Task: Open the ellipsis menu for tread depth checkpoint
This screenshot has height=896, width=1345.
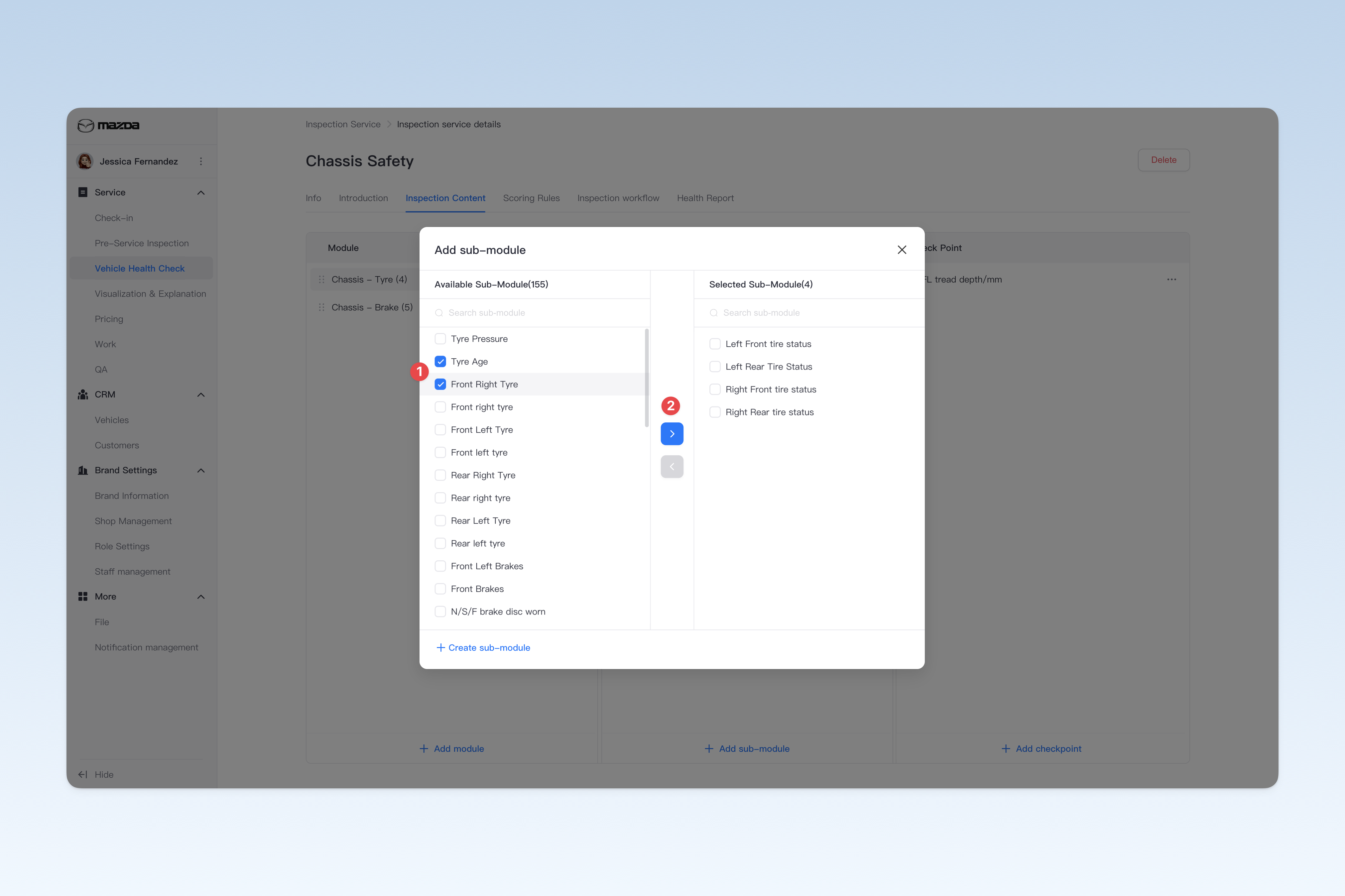Action: coord(1171,280)
